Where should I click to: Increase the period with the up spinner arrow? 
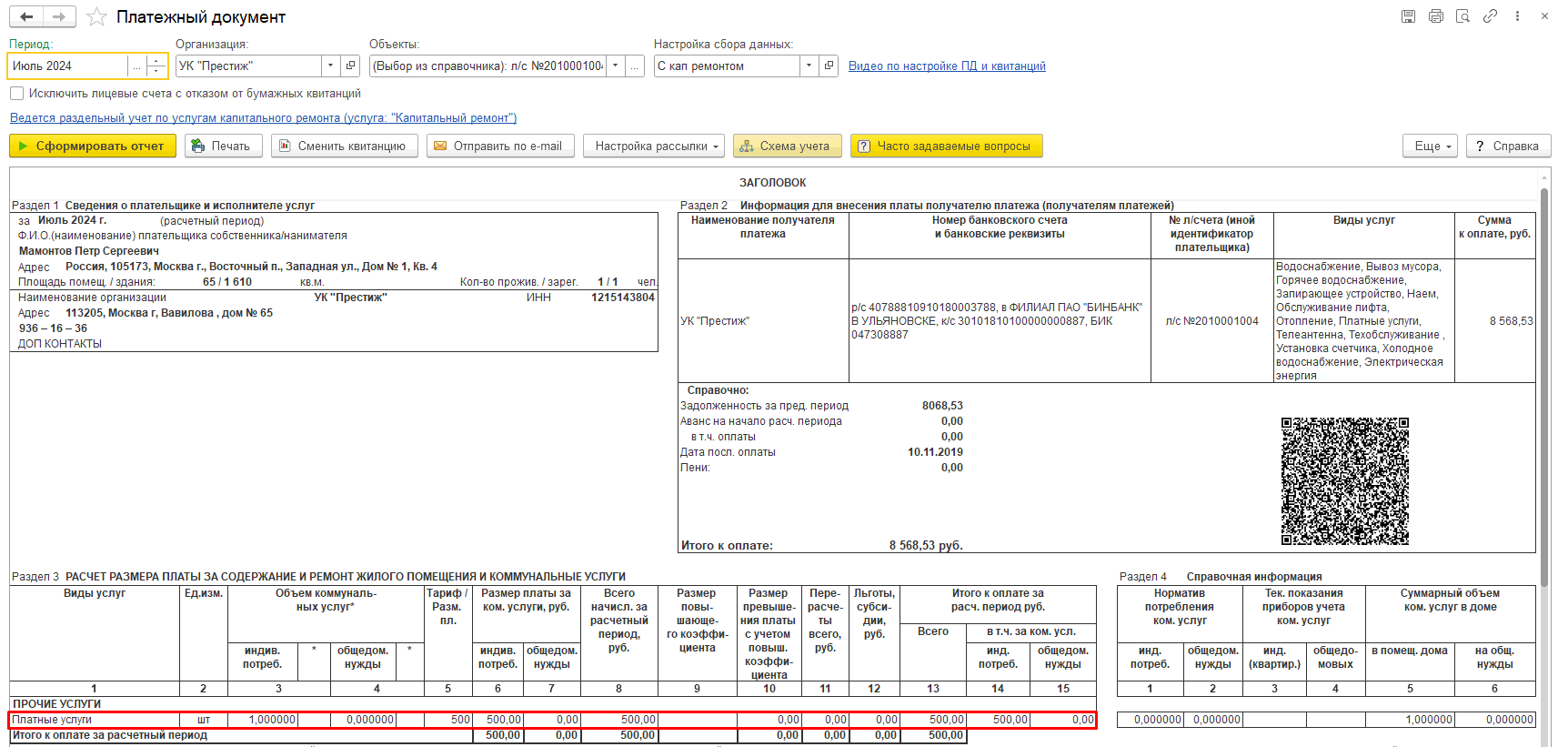[156, 61]
